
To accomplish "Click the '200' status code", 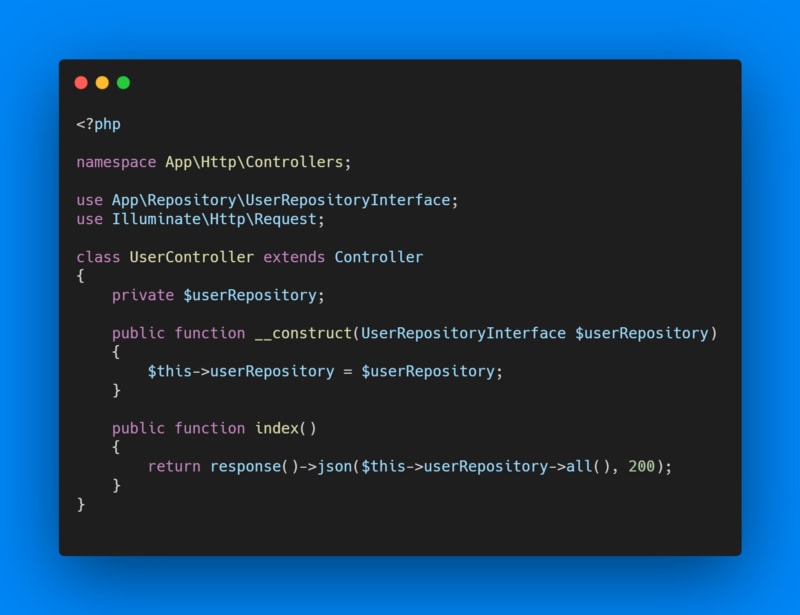I will click(x=641, y=466).
